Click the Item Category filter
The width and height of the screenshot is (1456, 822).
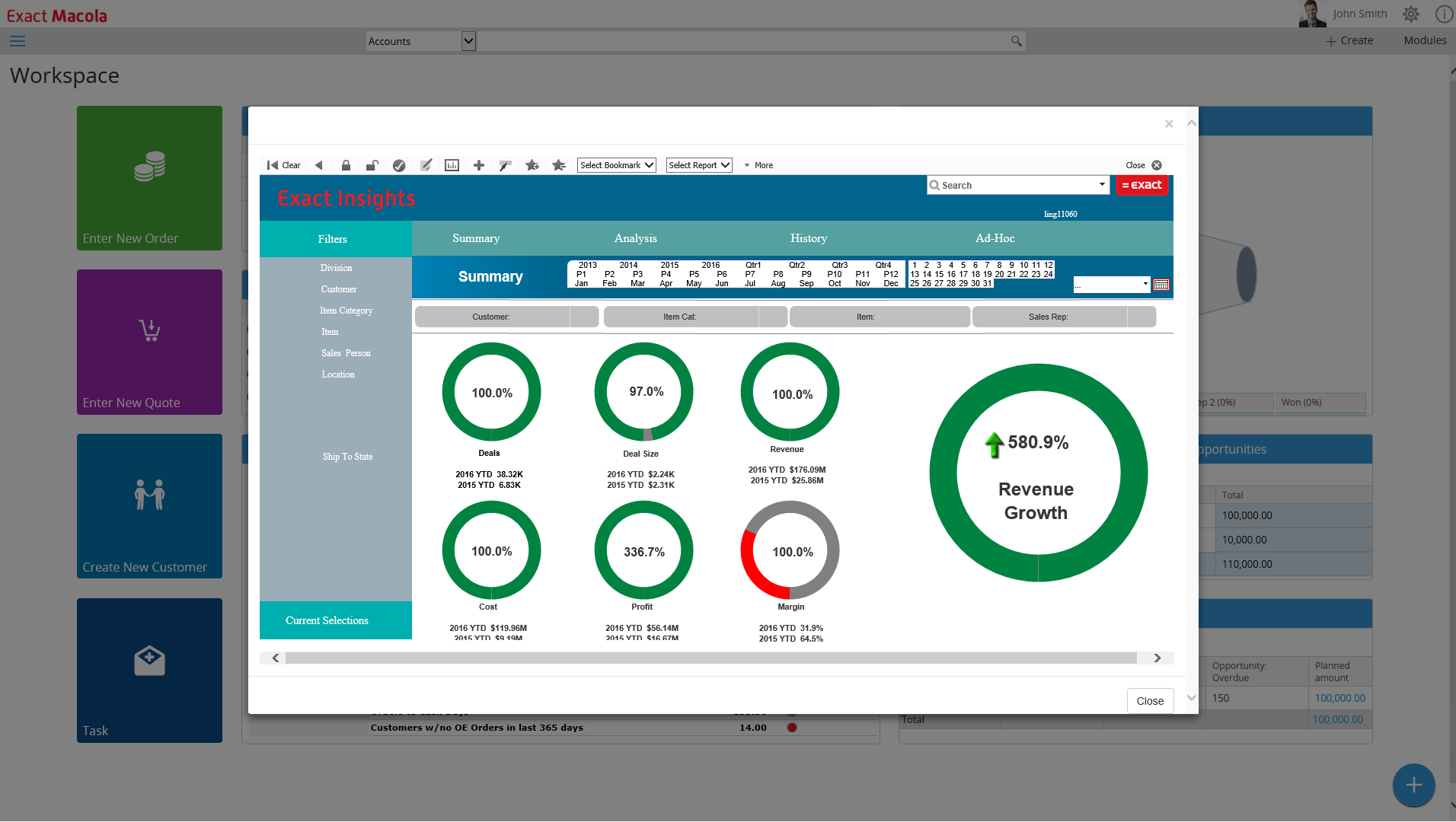(346, 311)
